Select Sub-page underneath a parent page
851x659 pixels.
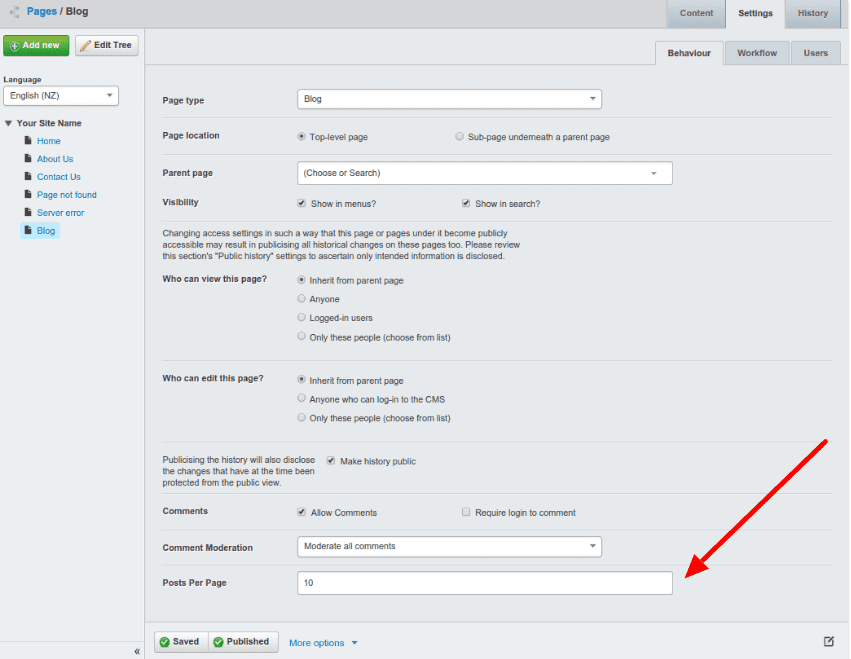[x=459, y=136]
